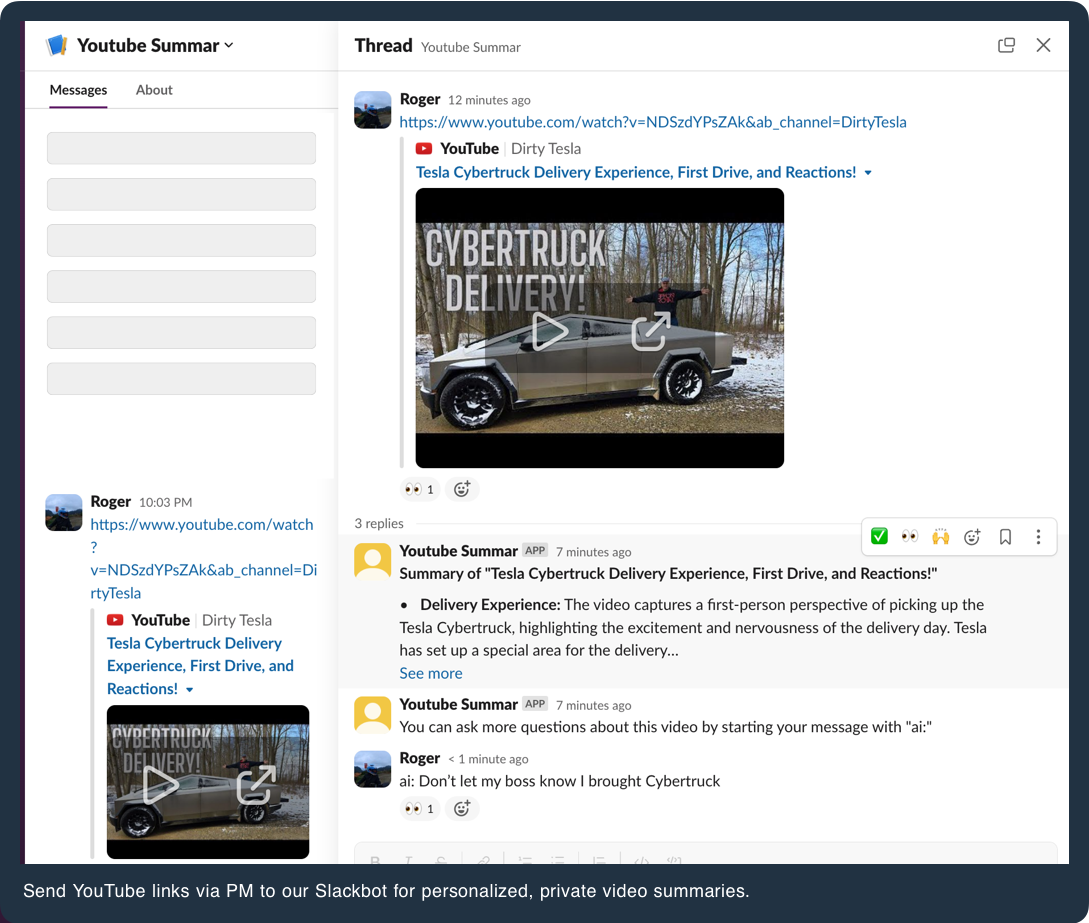The image size is (1089, 923).
Task: Play video thumbnail in Messages pane
Action: tap(160, 785)
